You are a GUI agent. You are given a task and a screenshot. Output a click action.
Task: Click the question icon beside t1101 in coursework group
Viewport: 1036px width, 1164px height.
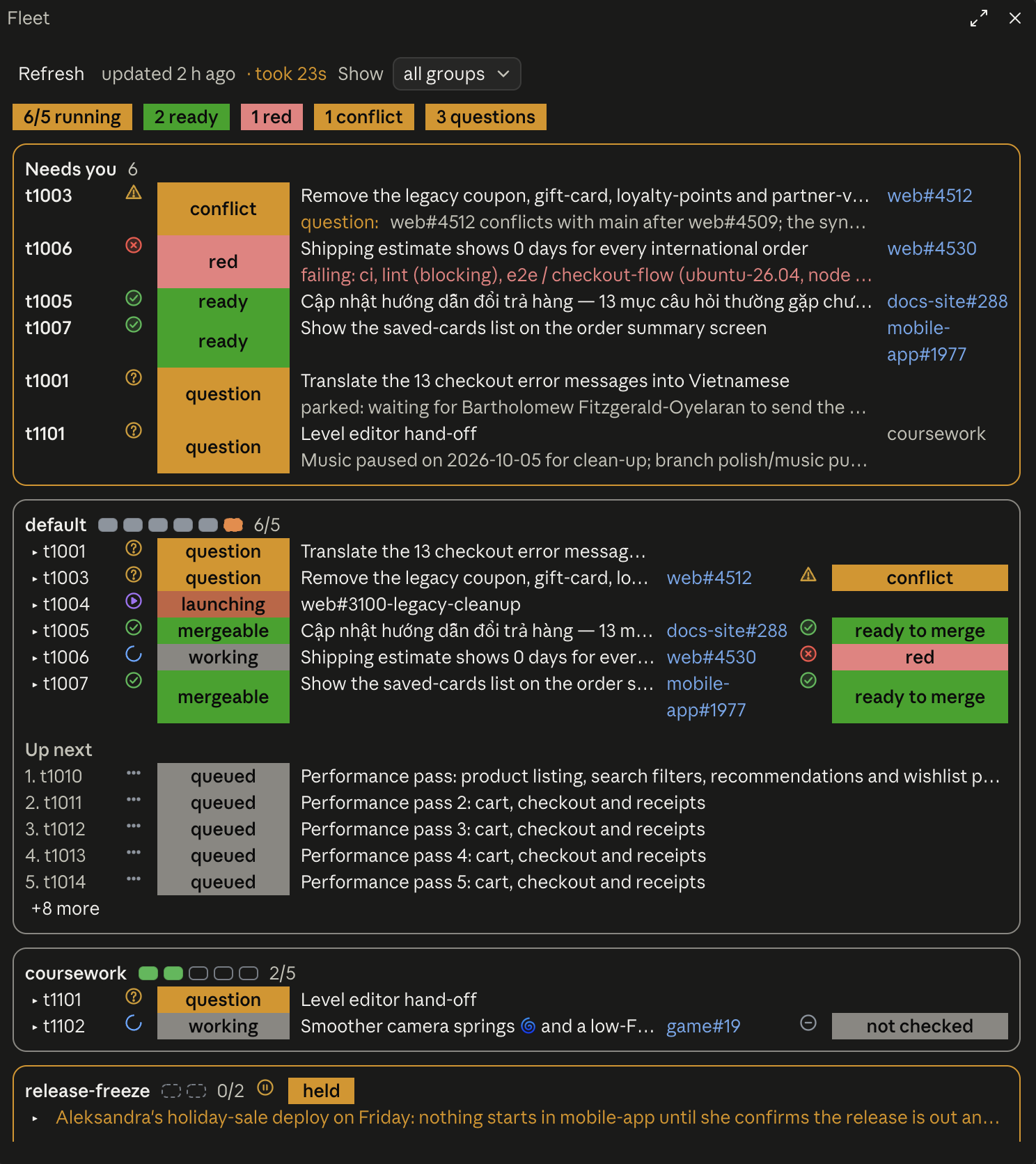(x=134, y=996)
